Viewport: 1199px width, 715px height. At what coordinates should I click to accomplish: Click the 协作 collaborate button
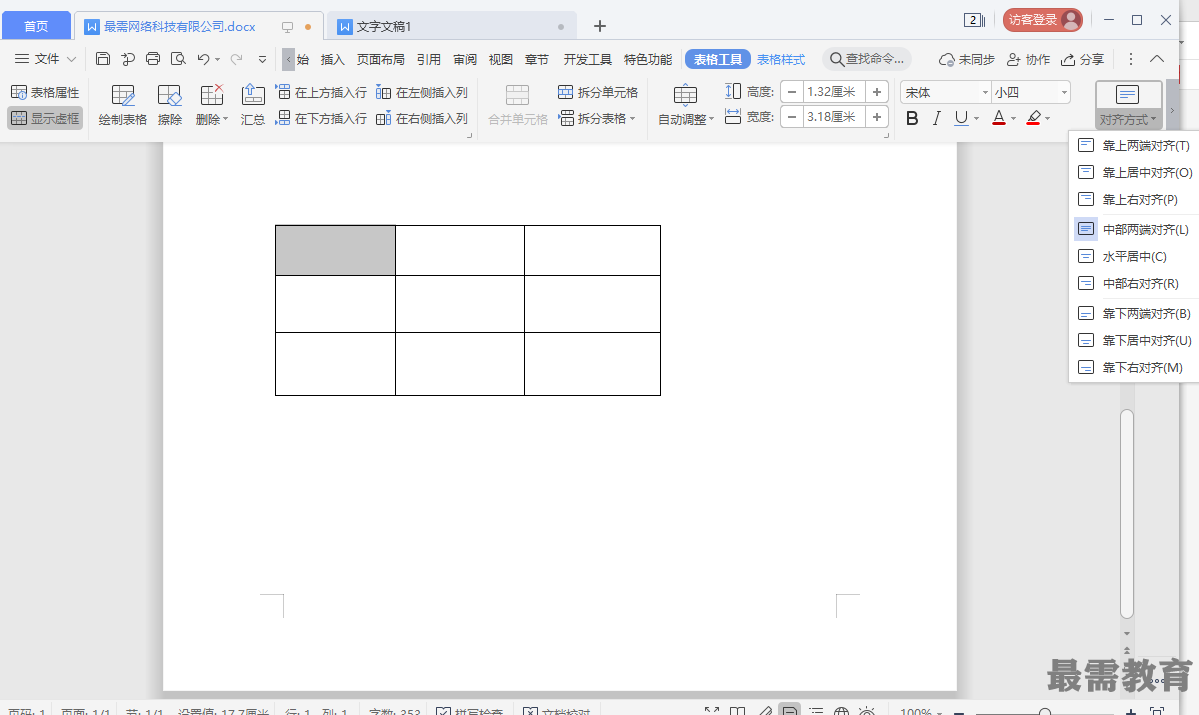click(1028, 59)
